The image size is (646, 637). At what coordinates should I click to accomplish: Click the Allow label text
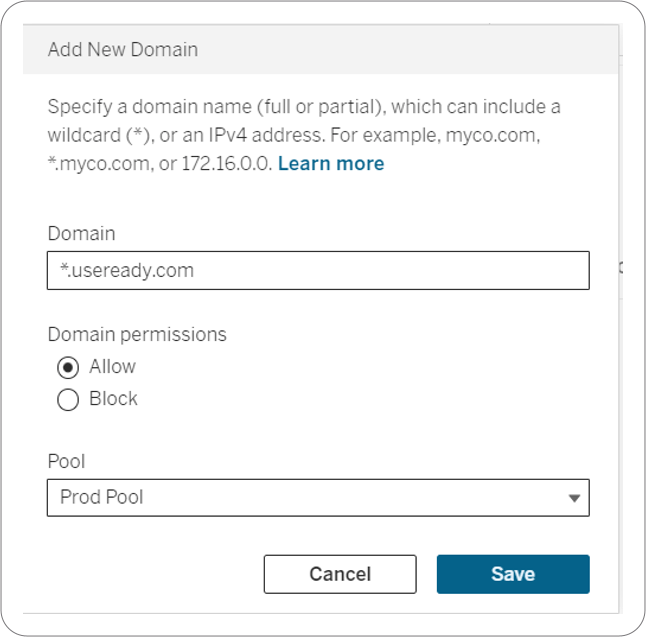pos(112,366)
